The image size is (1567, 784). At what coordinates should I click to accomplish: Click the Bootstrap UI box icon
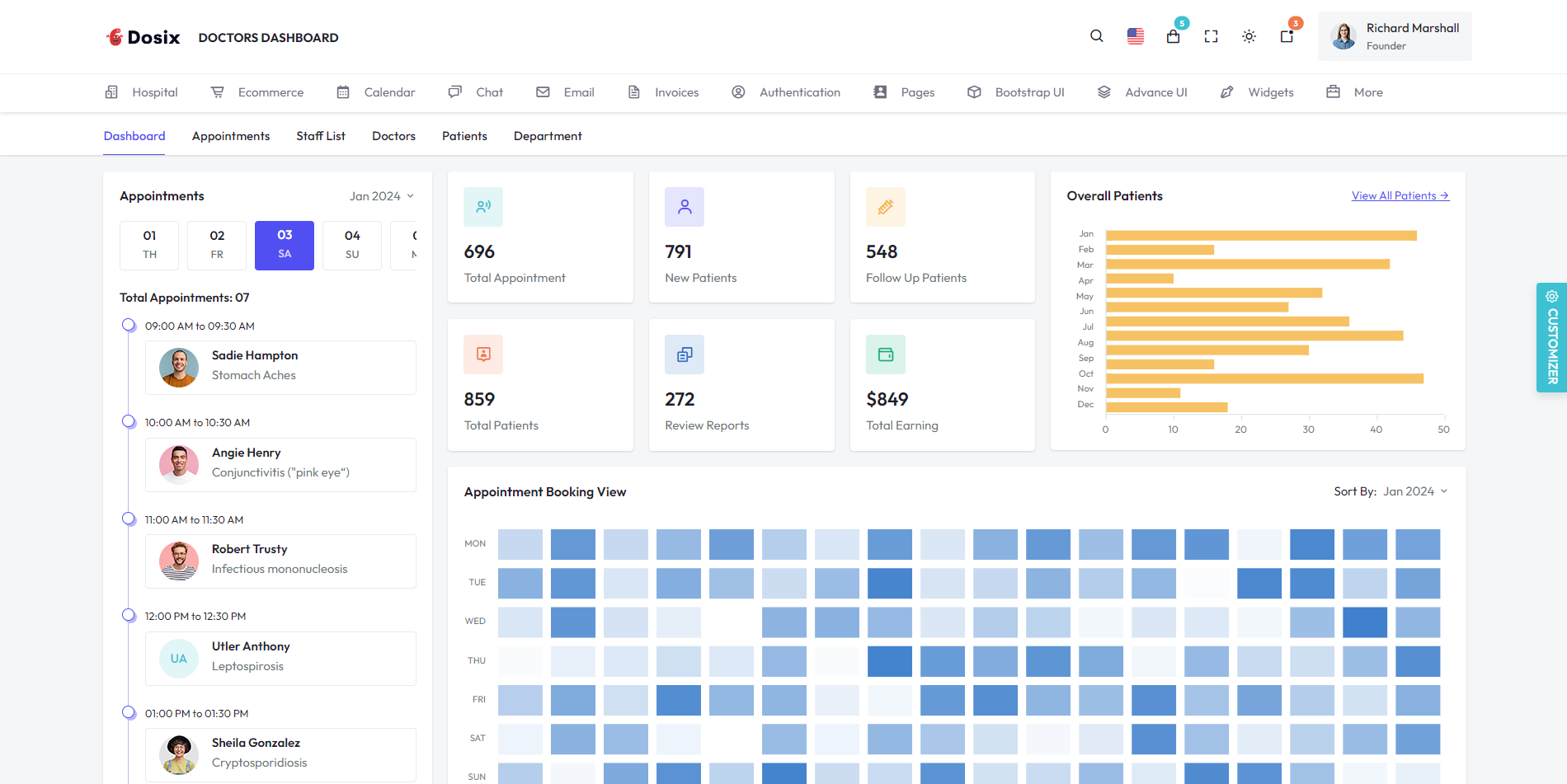[974, 92]
